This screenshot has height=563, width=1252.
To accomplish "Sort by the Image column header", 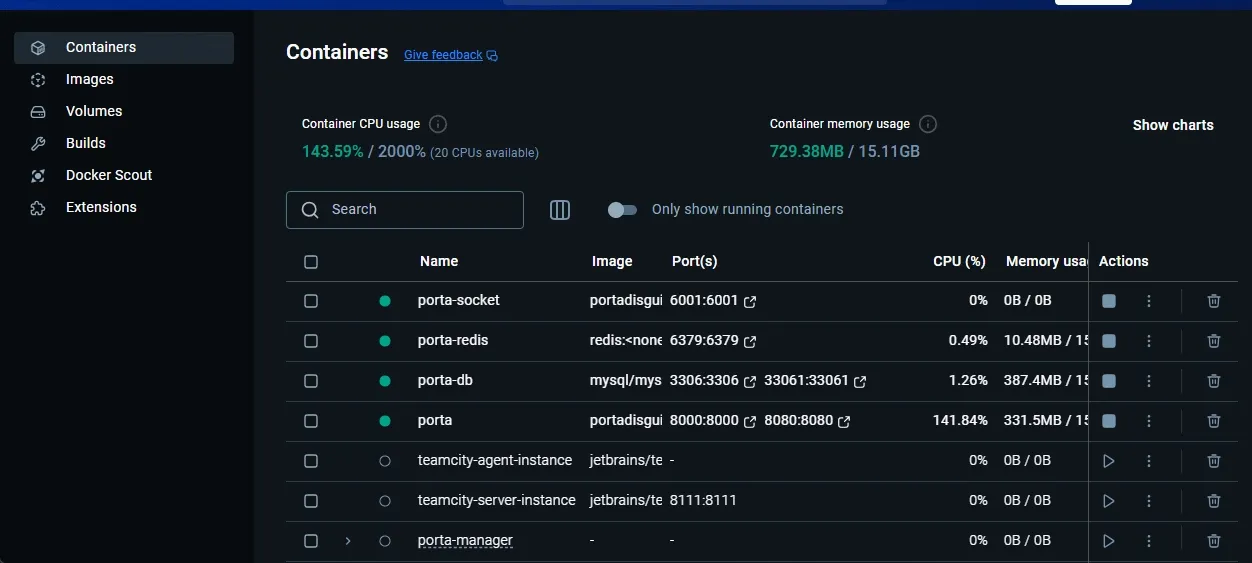I will (x=612, y=261).
